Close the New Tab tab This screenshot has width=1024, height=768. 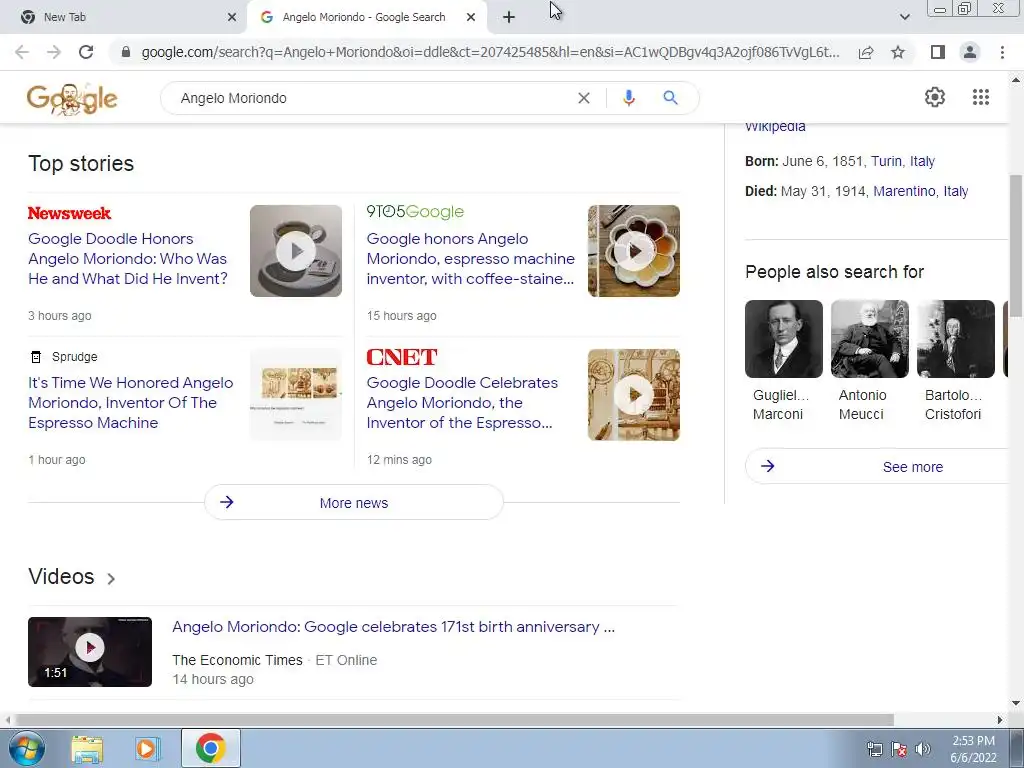232,17
